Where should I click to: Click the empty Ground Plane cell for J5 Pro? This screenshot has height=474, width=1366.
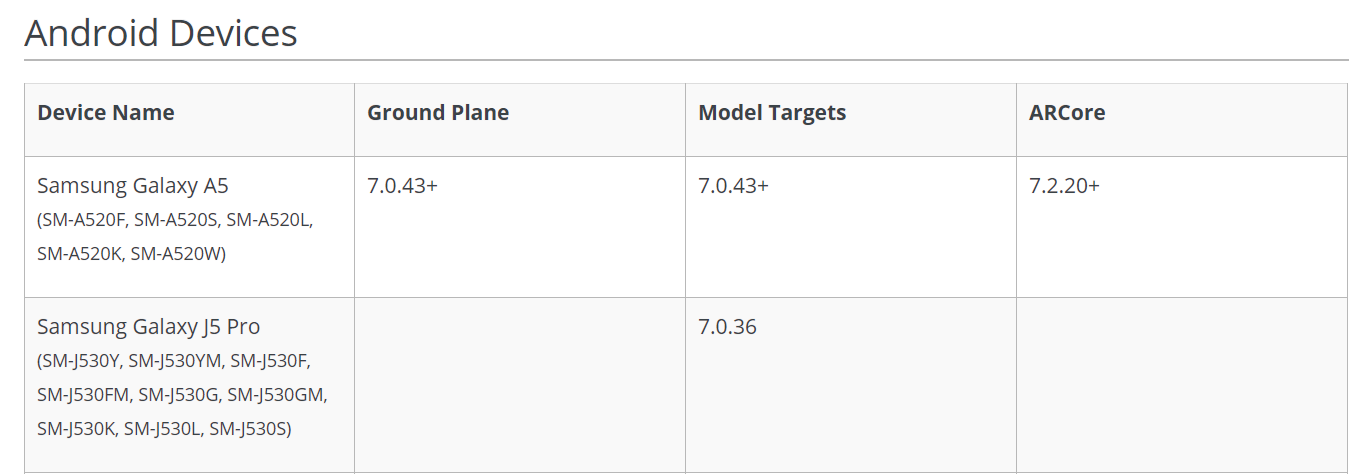tap(519, 385)
